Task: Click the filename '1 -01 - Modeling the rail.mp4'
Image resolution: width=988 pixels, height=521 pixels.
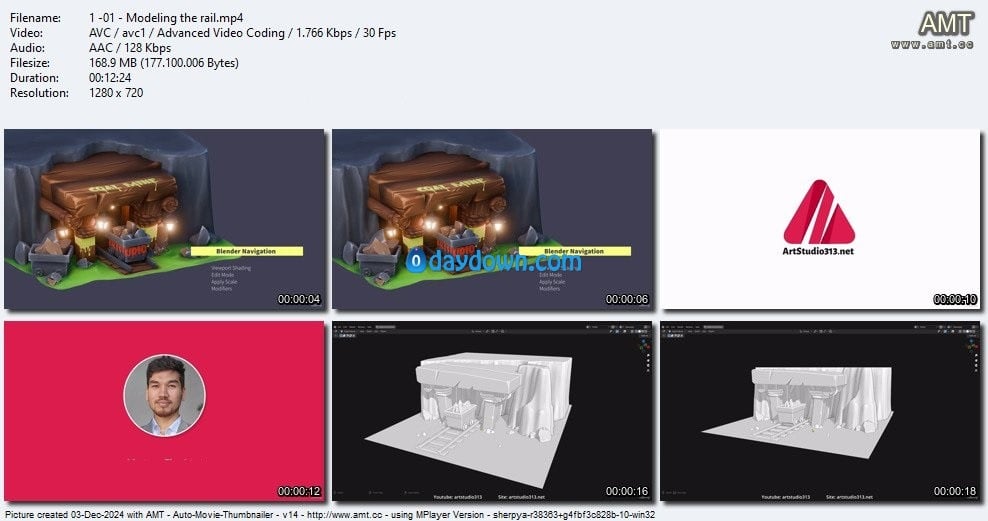Action: tap(166, 18)
